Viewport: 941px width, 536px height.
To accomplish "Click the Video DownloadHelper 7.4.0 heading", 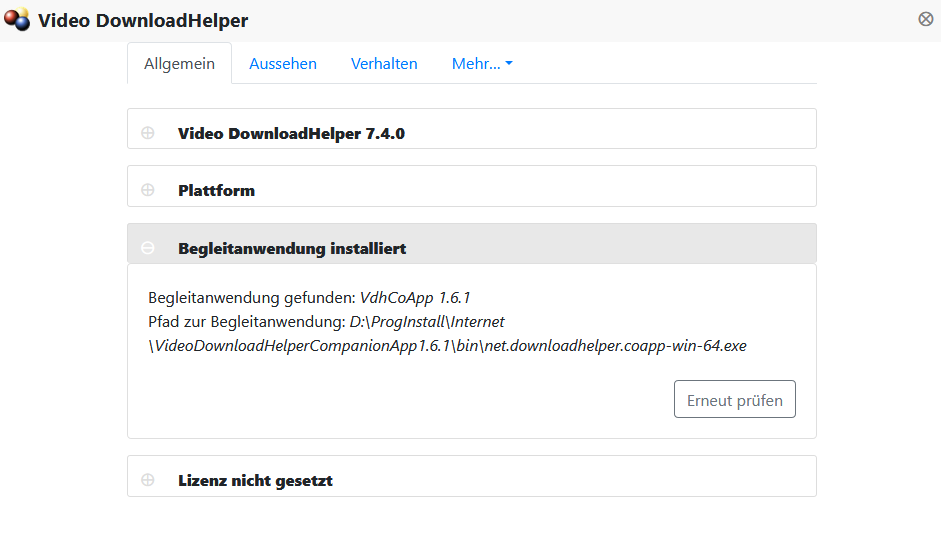I will (291, 133).
